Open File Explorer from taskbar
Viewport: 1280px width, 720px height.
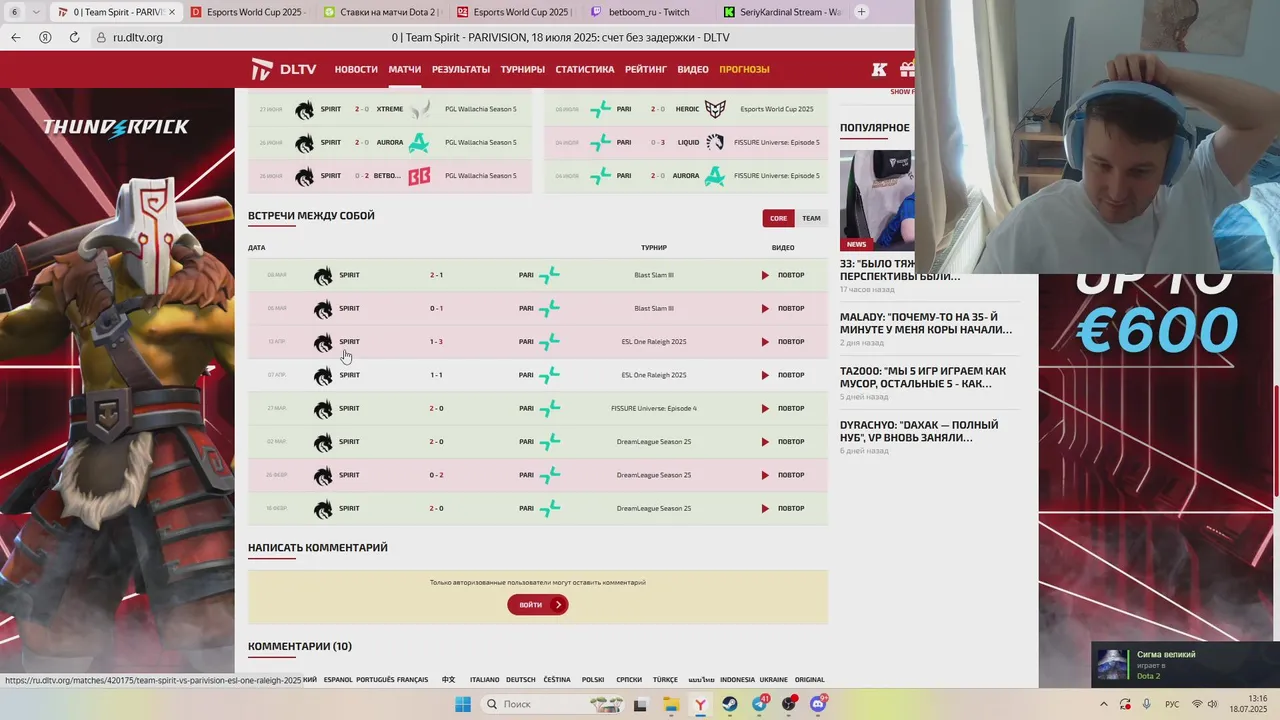coord(671,704)
